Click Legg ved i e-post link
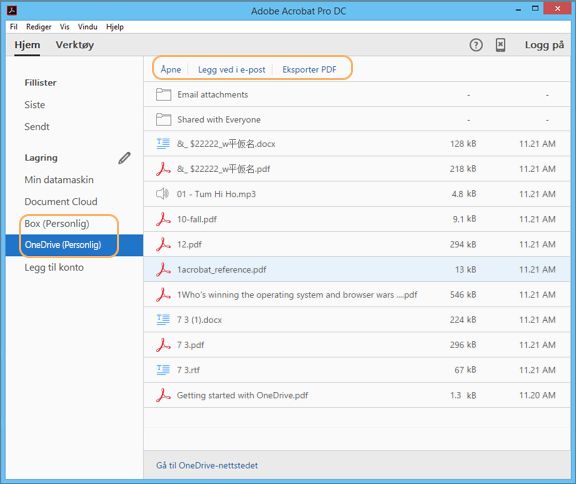The height and width of the screenshot is (484, 576). tap(231, 69)
